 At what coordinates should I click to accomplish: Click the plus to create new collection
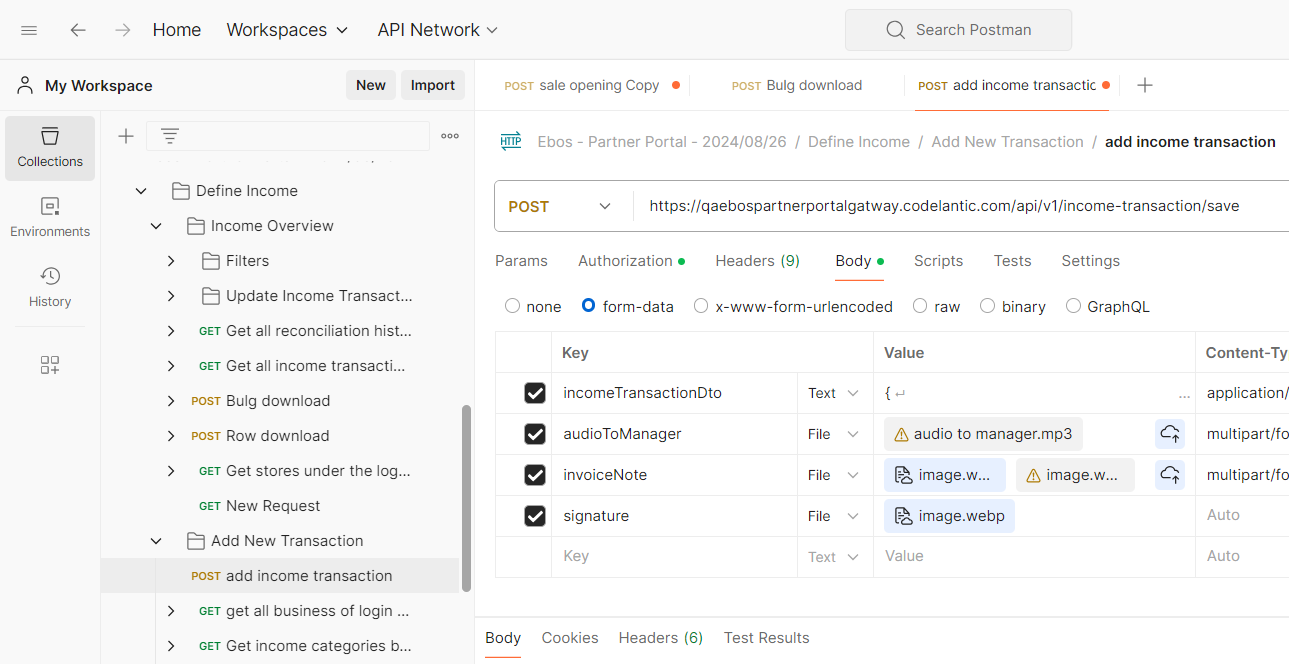(126, 136)
